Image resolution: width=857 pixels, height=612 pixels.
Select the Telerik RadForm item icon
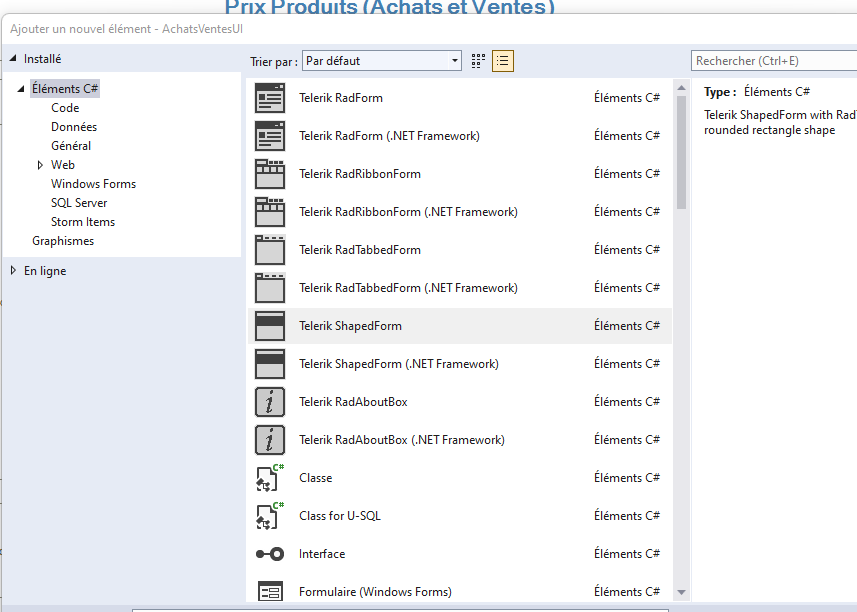[269, 97]
